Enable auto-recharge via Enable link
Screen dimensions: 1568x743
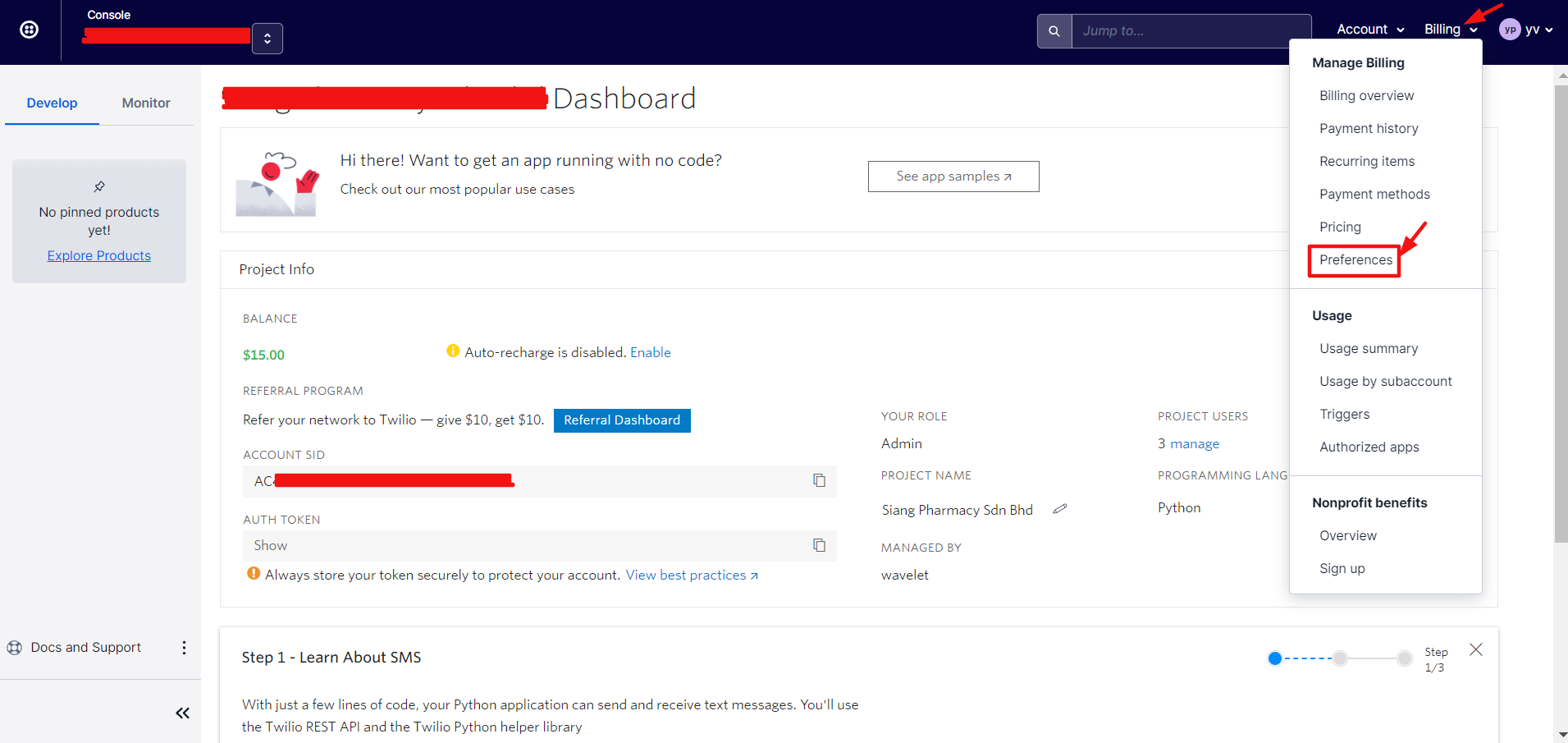click(x=651, y=352)
